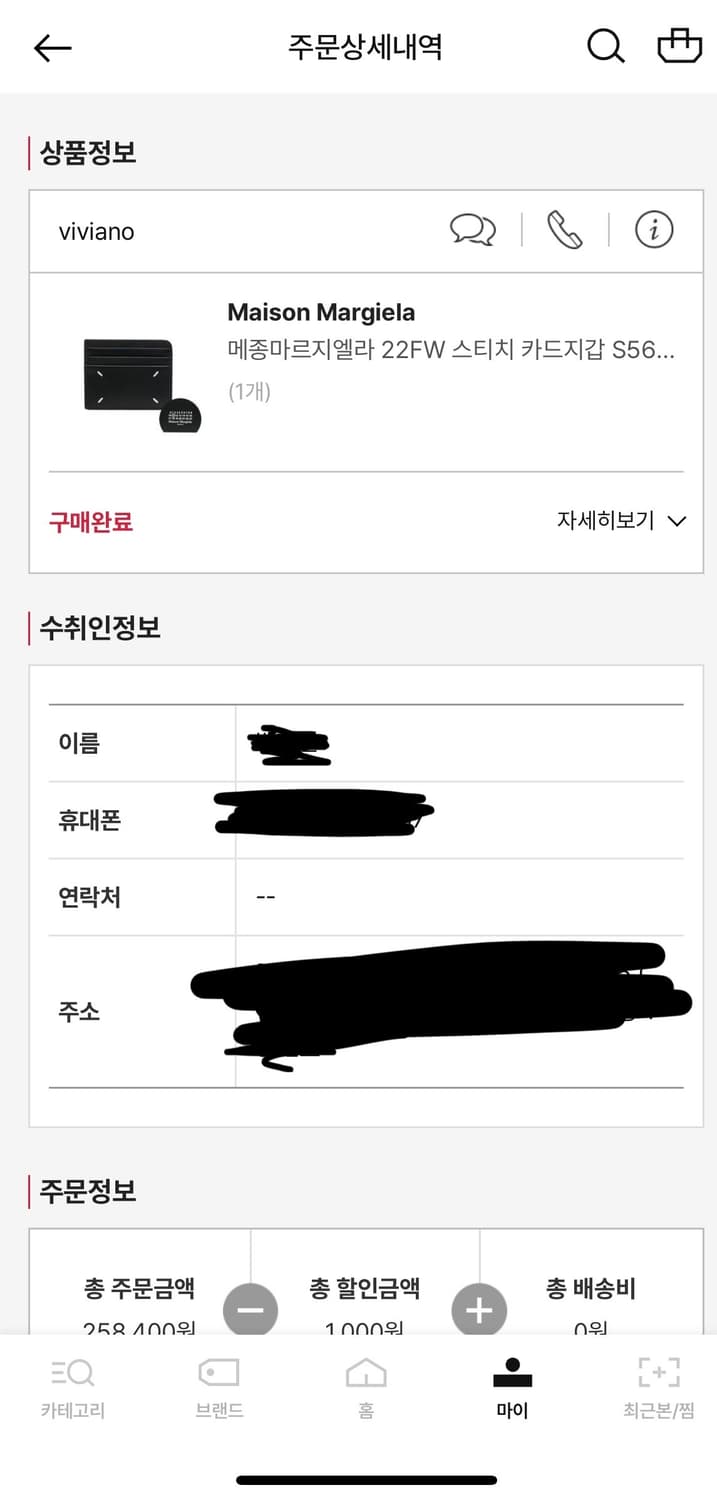Tap the plus icon next to 총 할인금액

[479, 1310]
